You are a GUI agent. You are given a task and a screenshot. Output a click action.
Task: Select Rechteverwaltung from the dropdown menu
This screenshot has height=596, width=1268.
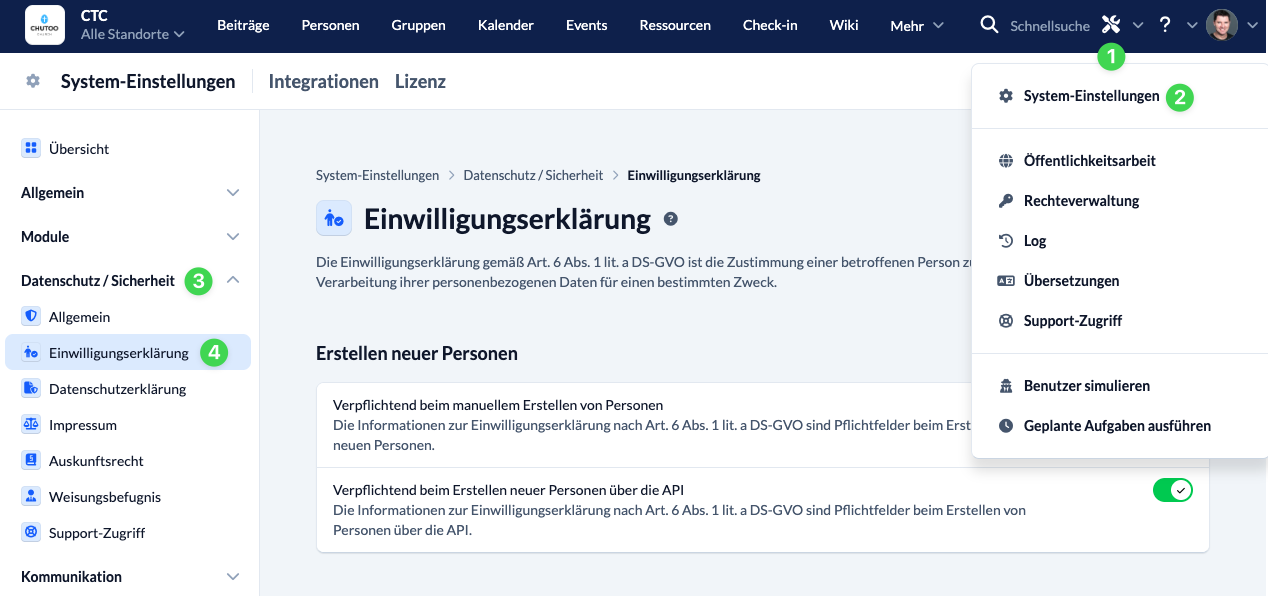click(x=1081, y=201)
